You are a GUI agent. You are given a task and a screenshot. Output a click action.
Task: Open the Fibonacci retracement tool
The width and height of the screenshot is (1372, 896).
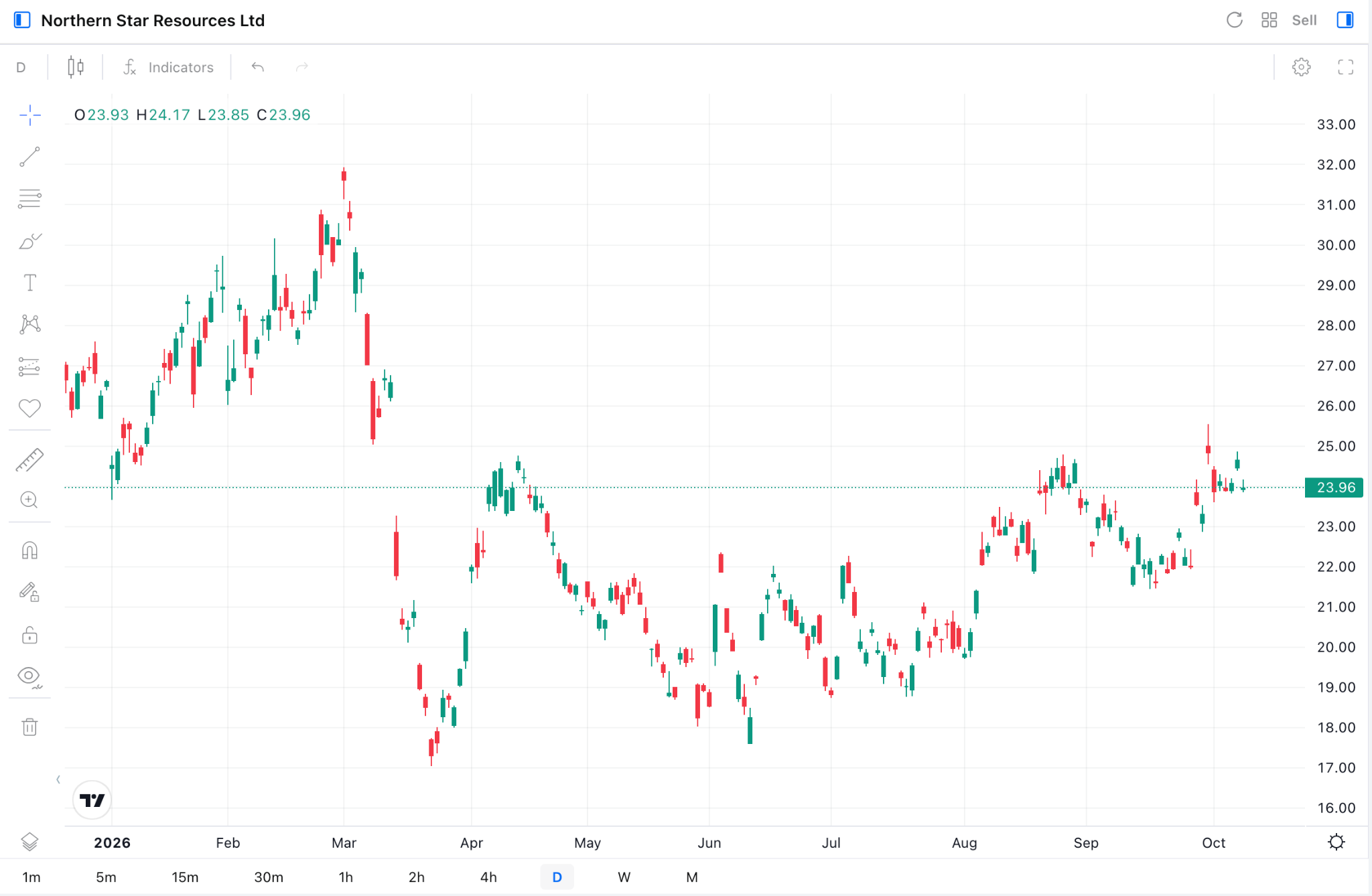(x=29, y=199)
